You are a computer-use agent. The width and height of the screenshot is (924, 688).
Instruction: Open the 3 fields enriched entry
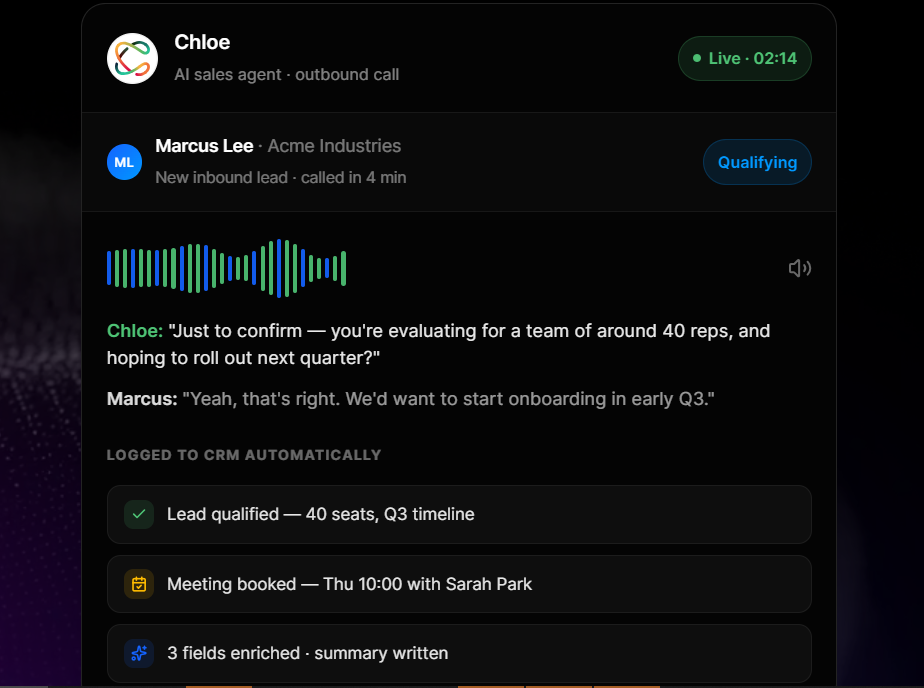click(459, 653)
